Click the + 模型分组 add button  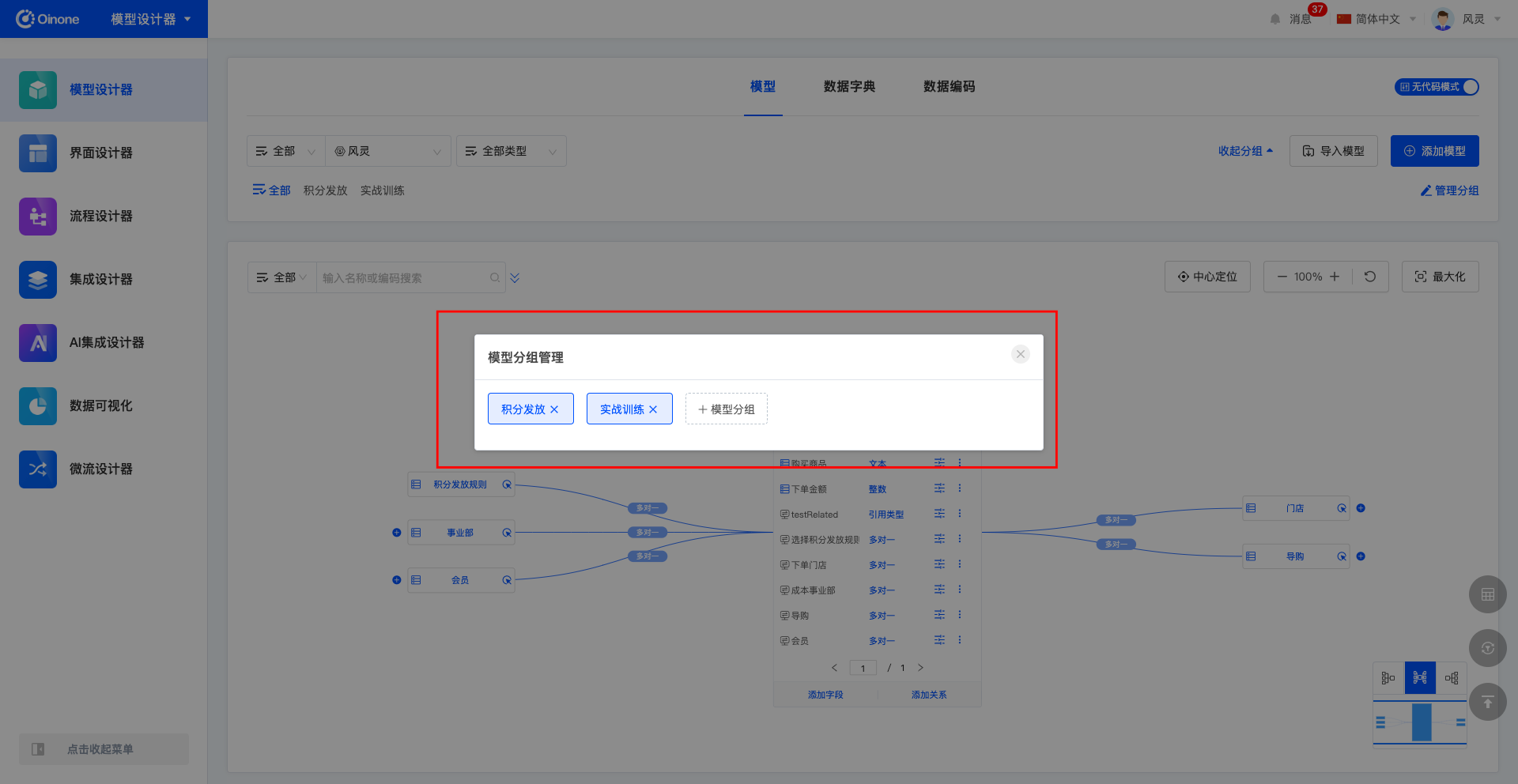coord(726,409)
